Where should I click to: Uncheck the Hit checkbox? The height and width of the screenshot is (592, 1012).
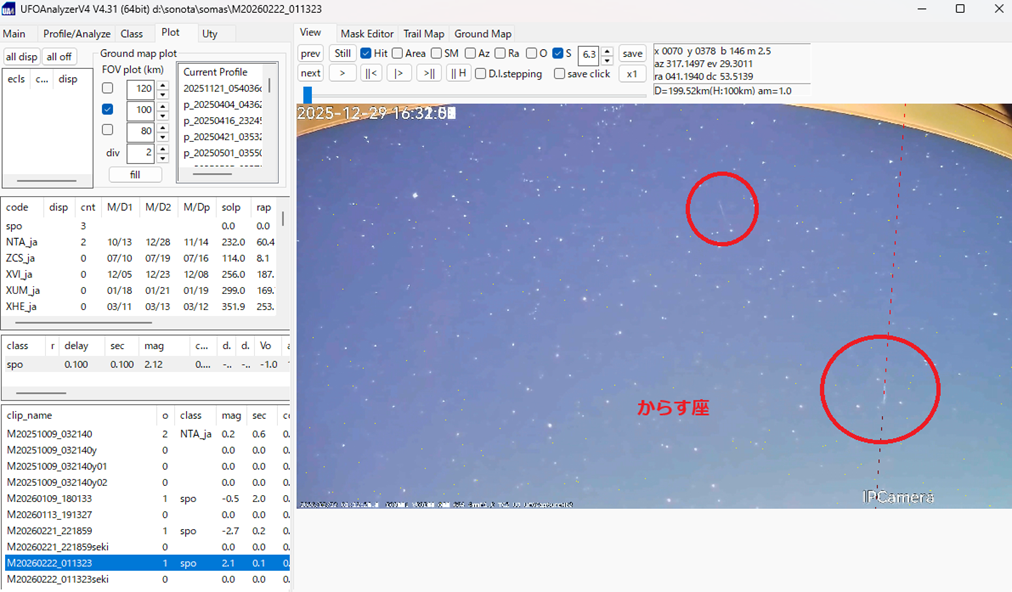366,53
